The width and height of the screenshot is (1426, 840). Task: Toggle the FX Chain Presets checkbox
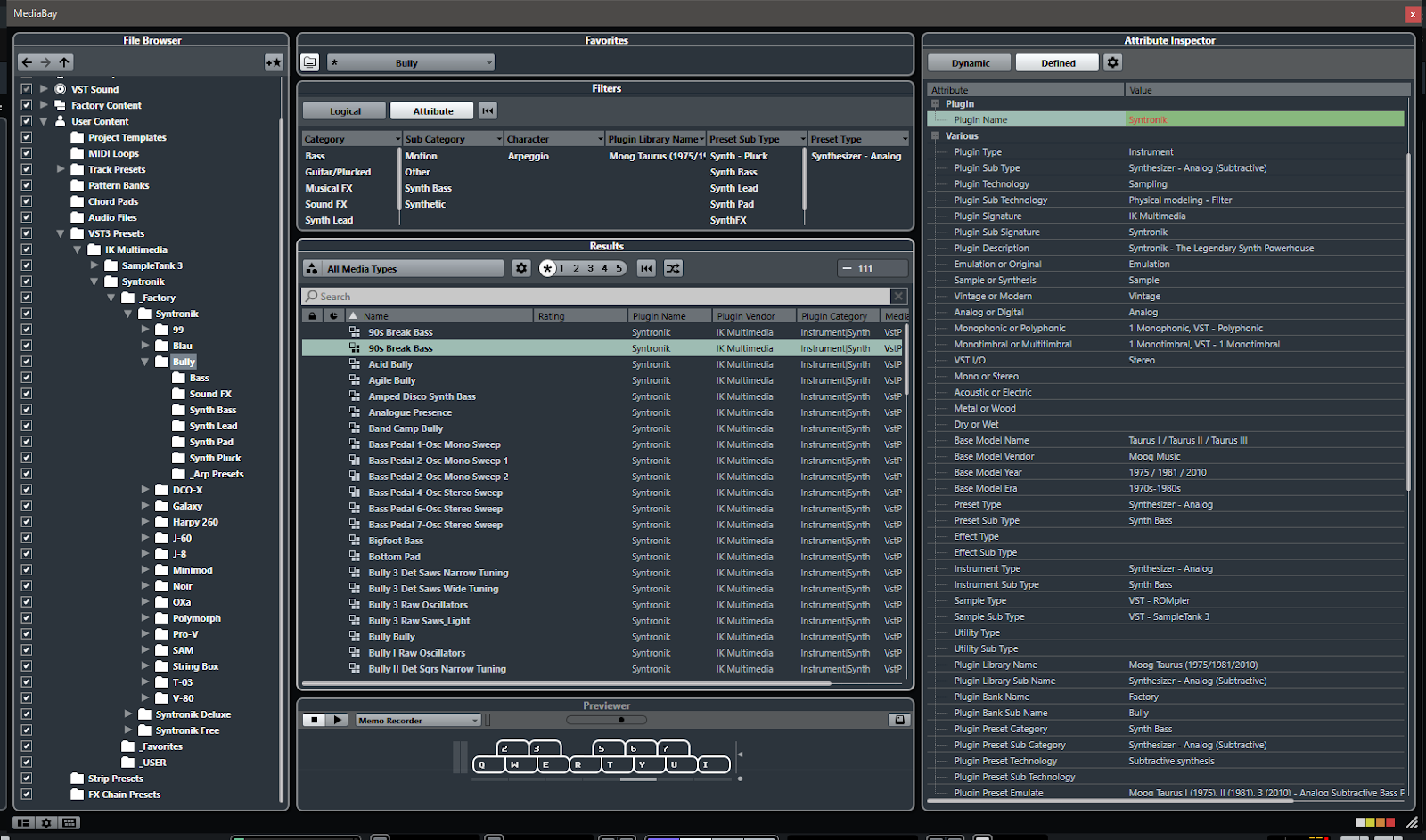pos(26,795)
